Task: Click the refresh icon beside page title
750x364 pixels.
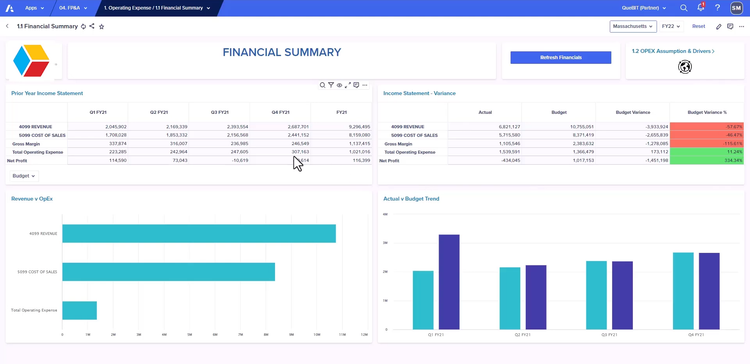Action: (x=84, y=26)
